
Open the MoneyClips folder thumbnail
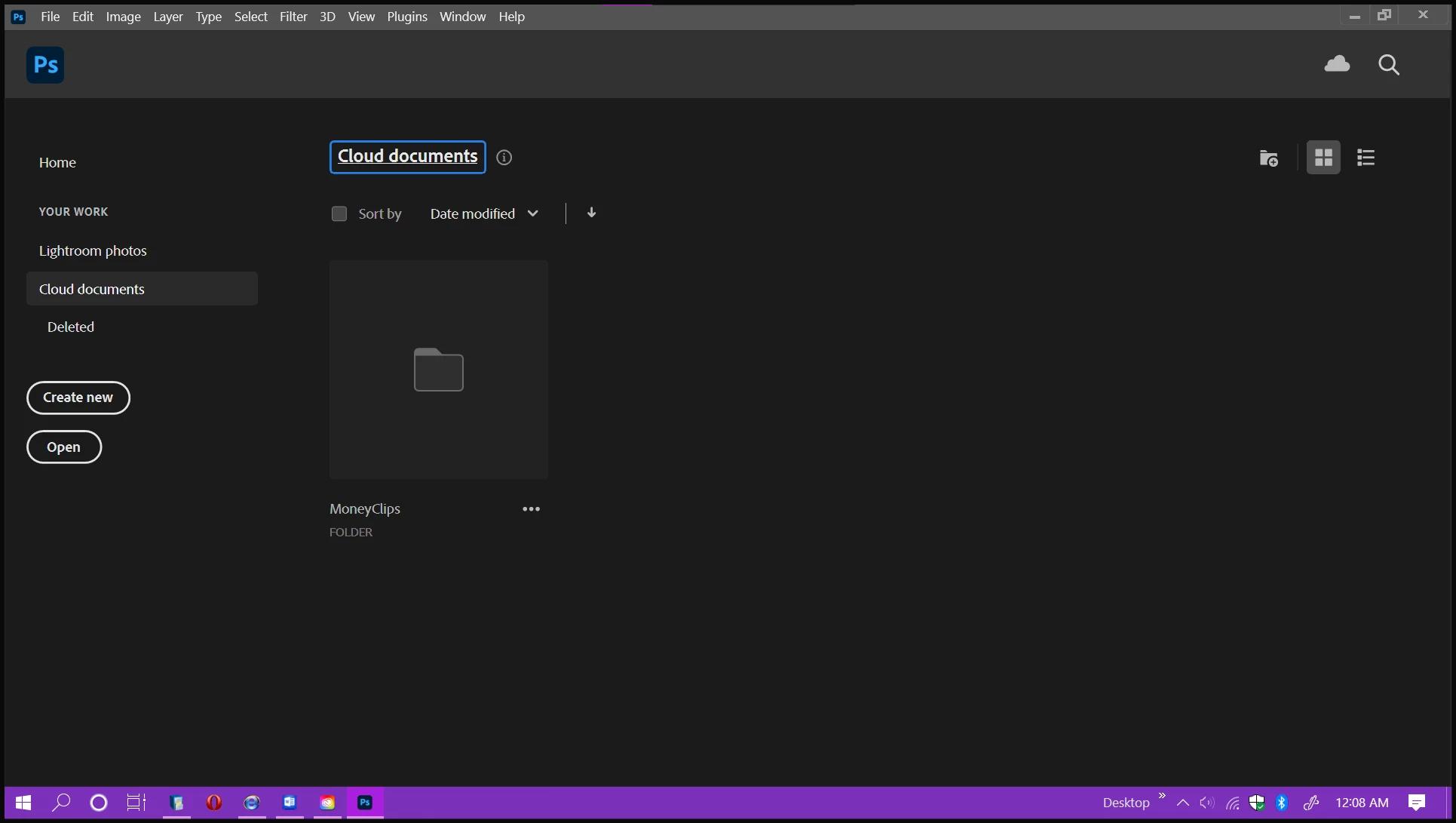coord(438,370)
